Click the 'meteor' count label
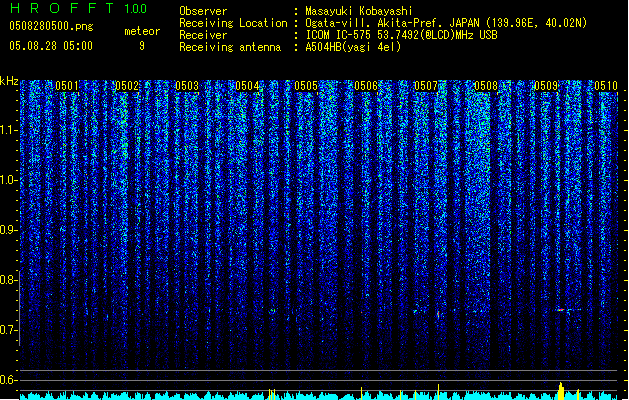 pos(142,31)
